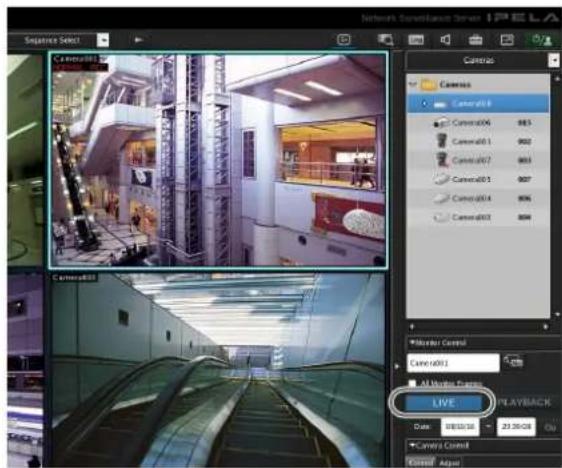Open the Sequence Select dropdown
562x468 pixels.
point(103,40)
